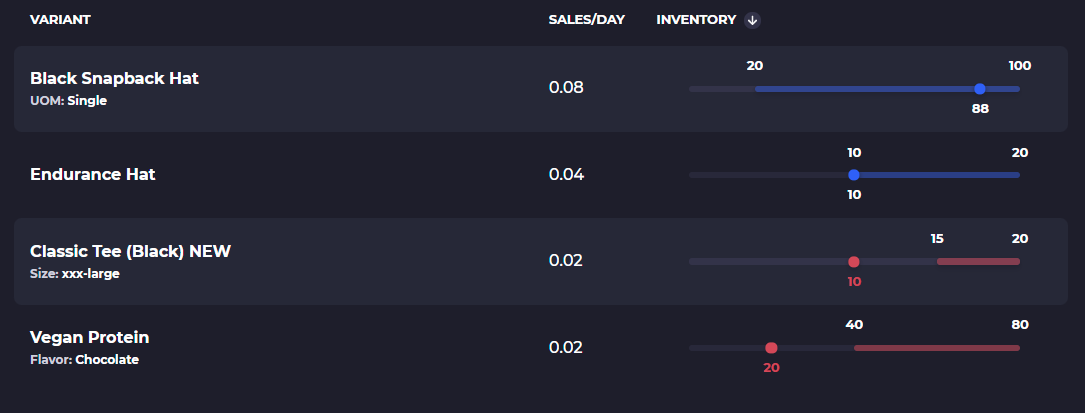This screenshot has height=413, width=1085.
Task: Sort by the SALES/DAY column header
Action: 586,20
